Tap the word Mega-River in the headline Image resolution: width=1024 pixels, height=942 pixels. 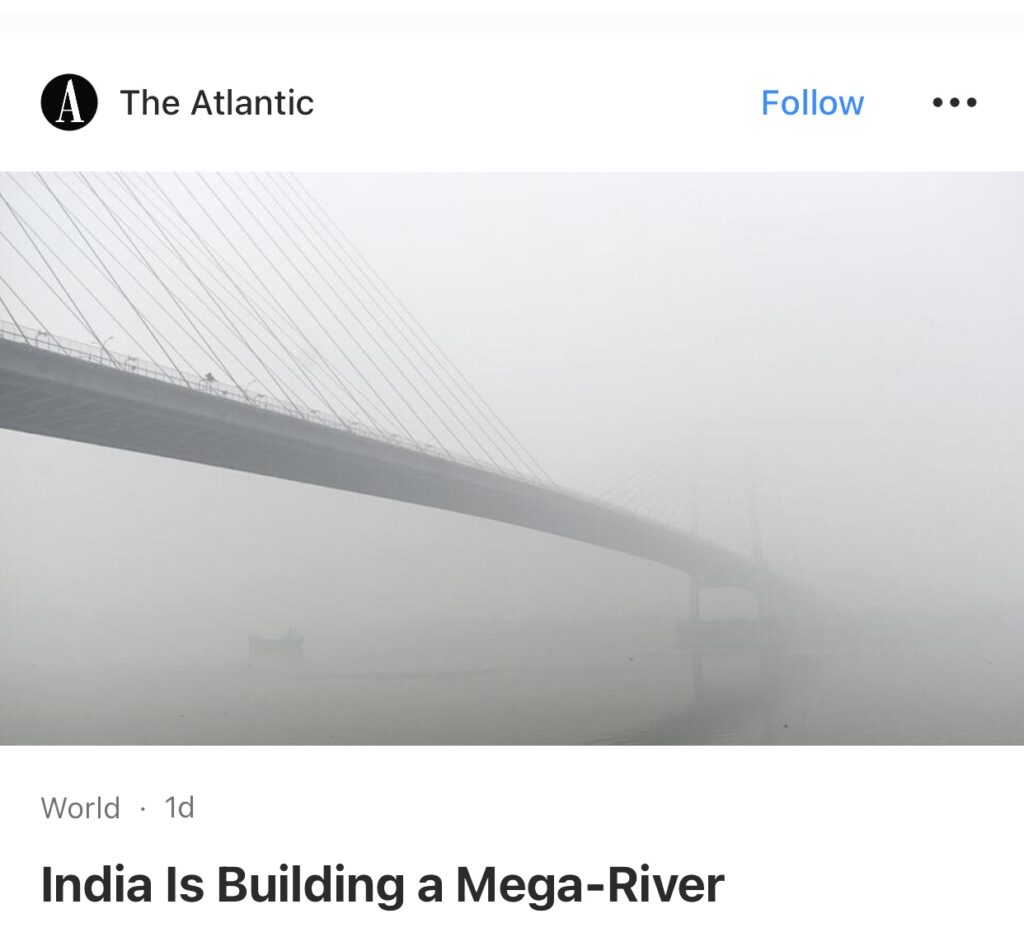(590, 886)
